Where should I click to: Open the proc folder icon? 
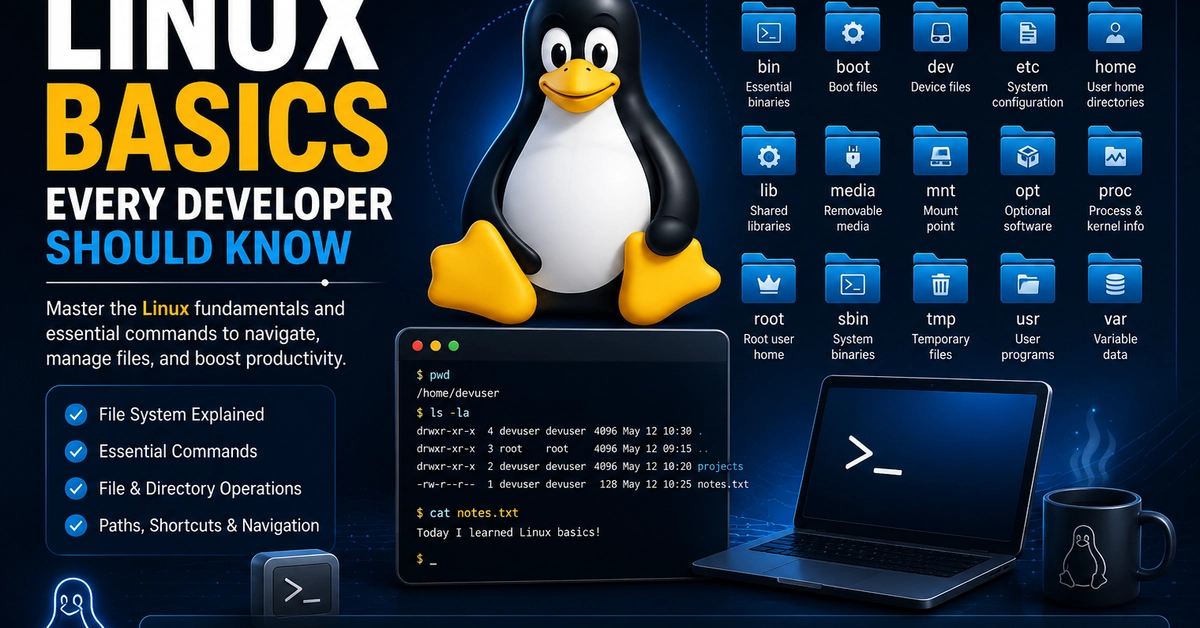pyautogui.click(x=1115, y=151)
